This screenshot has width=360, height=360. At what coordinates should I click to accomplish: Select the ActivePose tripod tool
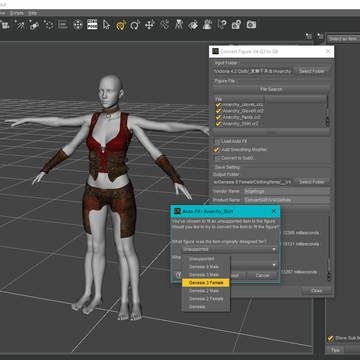(179, 25)
